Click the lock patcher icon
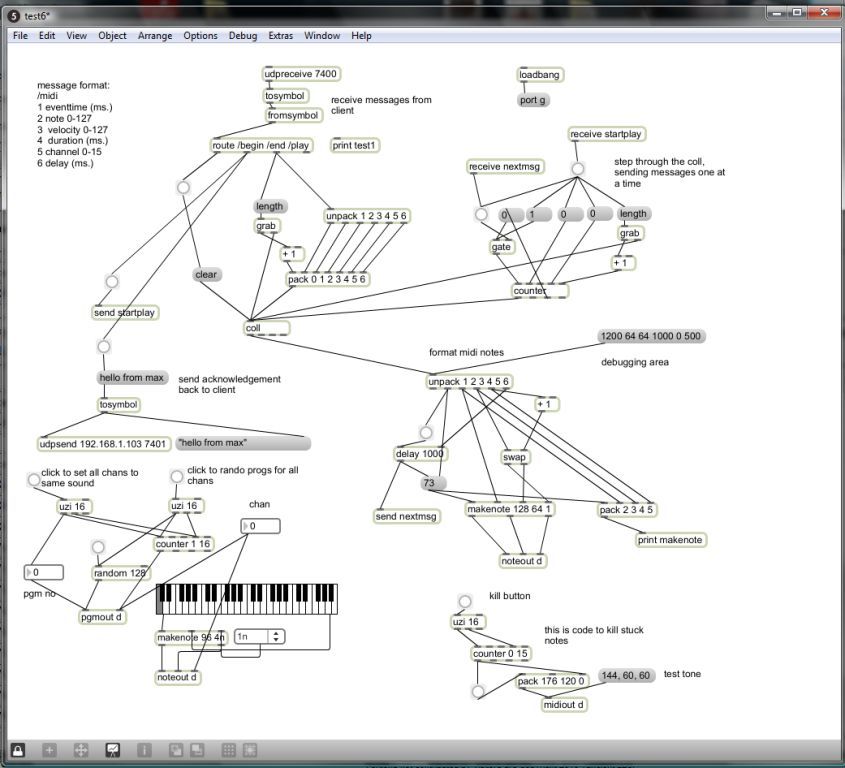 coord(18,750)
